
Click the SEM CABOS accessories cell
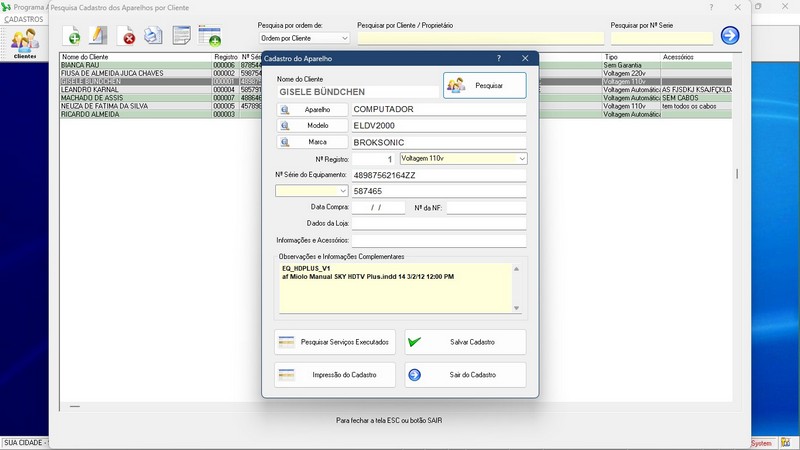[x=696, y=98]
